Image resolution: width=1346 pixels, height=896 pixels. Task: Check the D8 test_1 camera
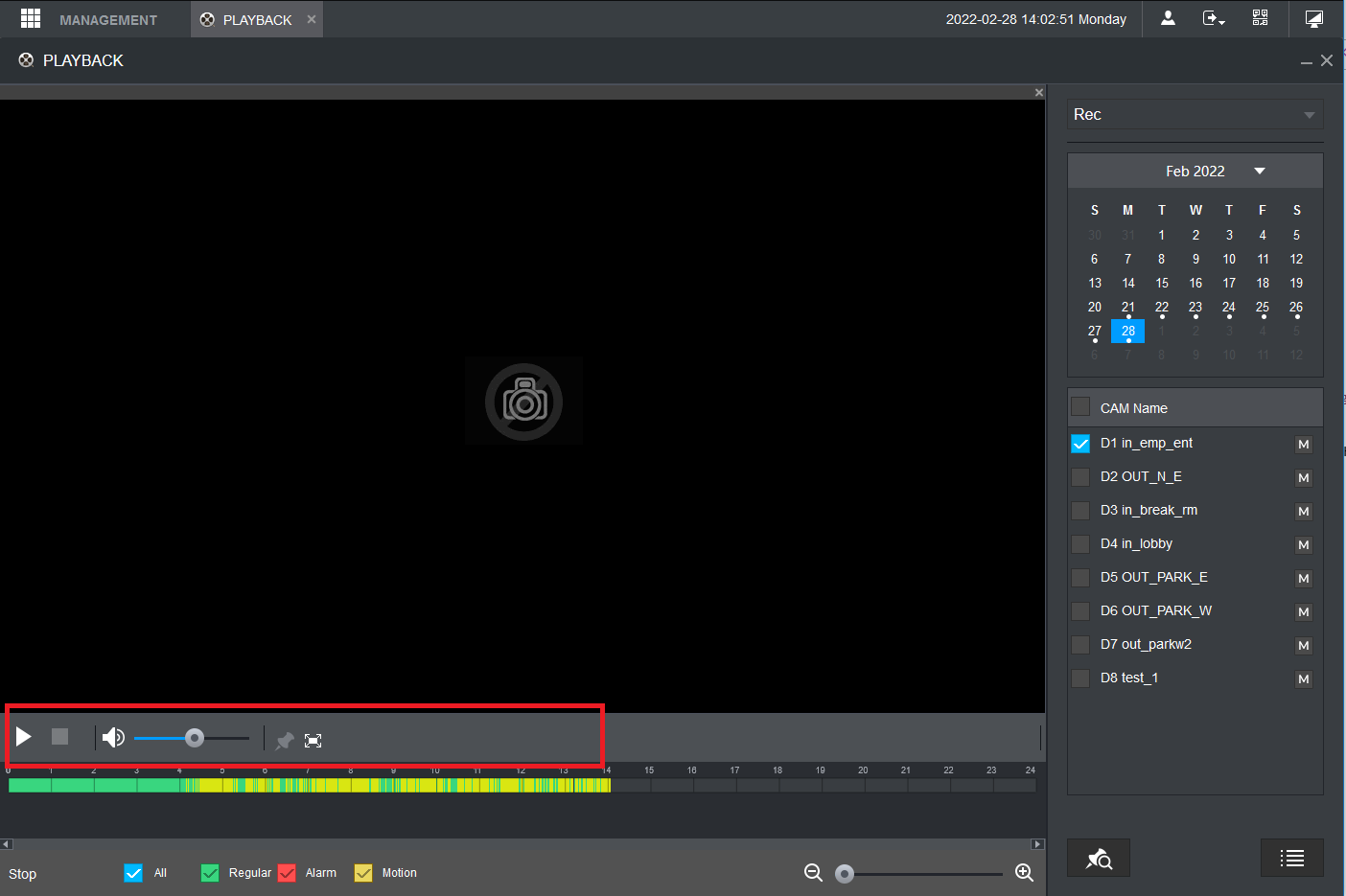point(1080,678)
